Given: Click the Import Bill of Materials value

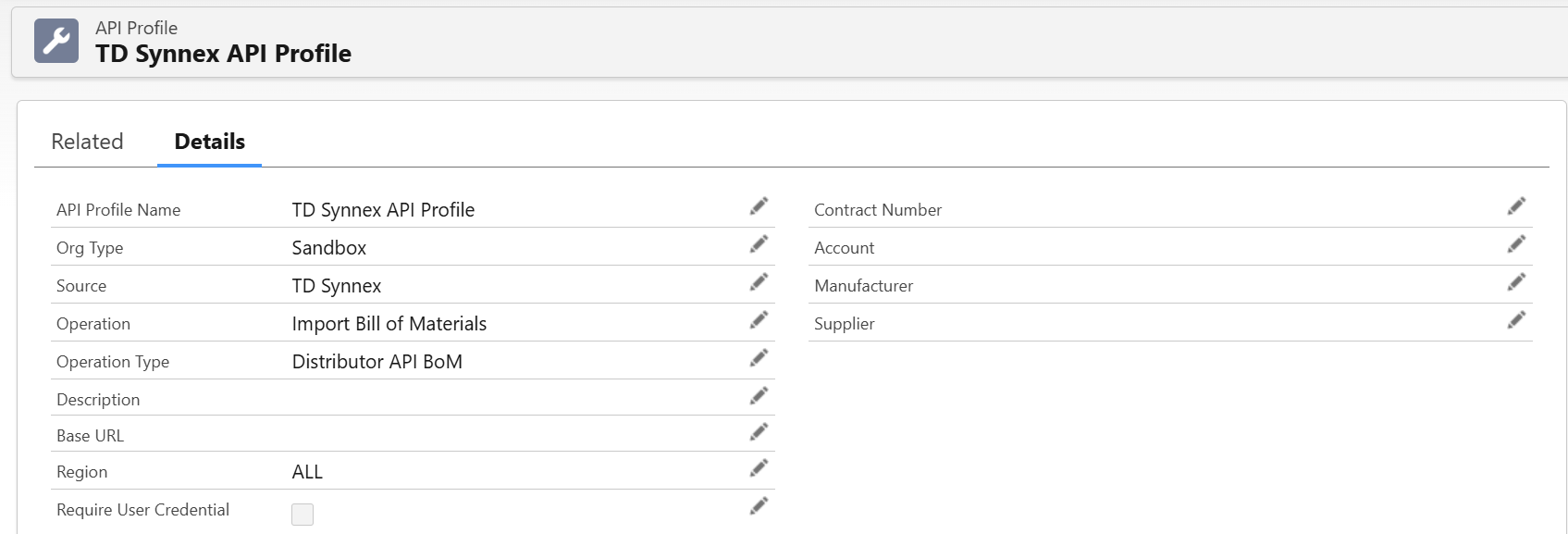Looking at the screenshot, I should click(x=389, y=324).
